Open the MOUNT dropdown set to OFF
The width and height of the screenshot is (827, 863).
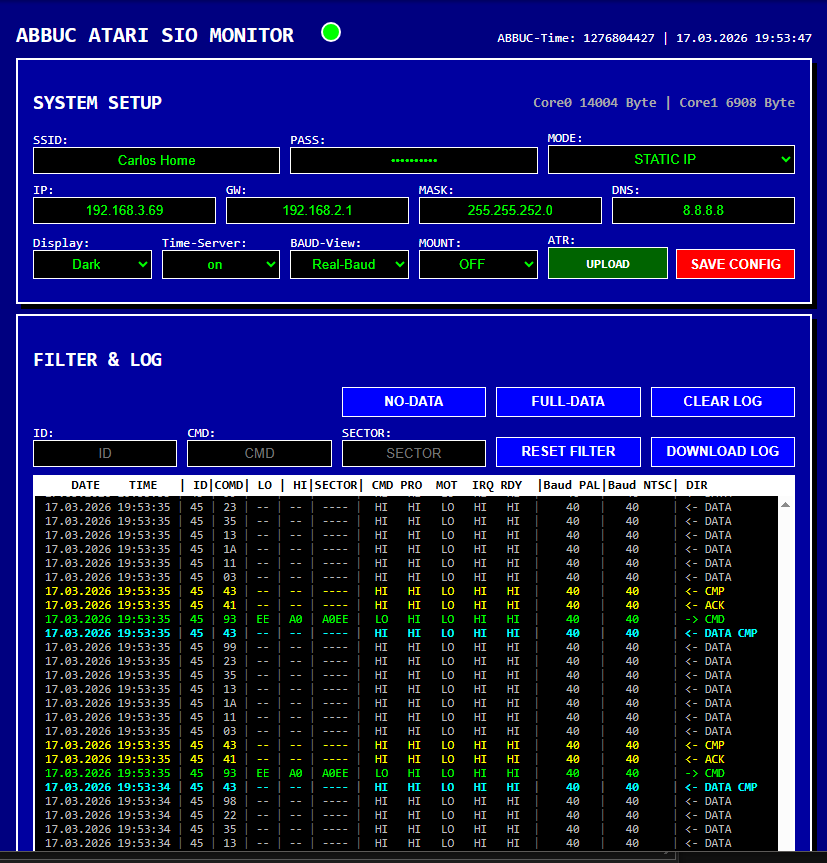tap(478, 263)
